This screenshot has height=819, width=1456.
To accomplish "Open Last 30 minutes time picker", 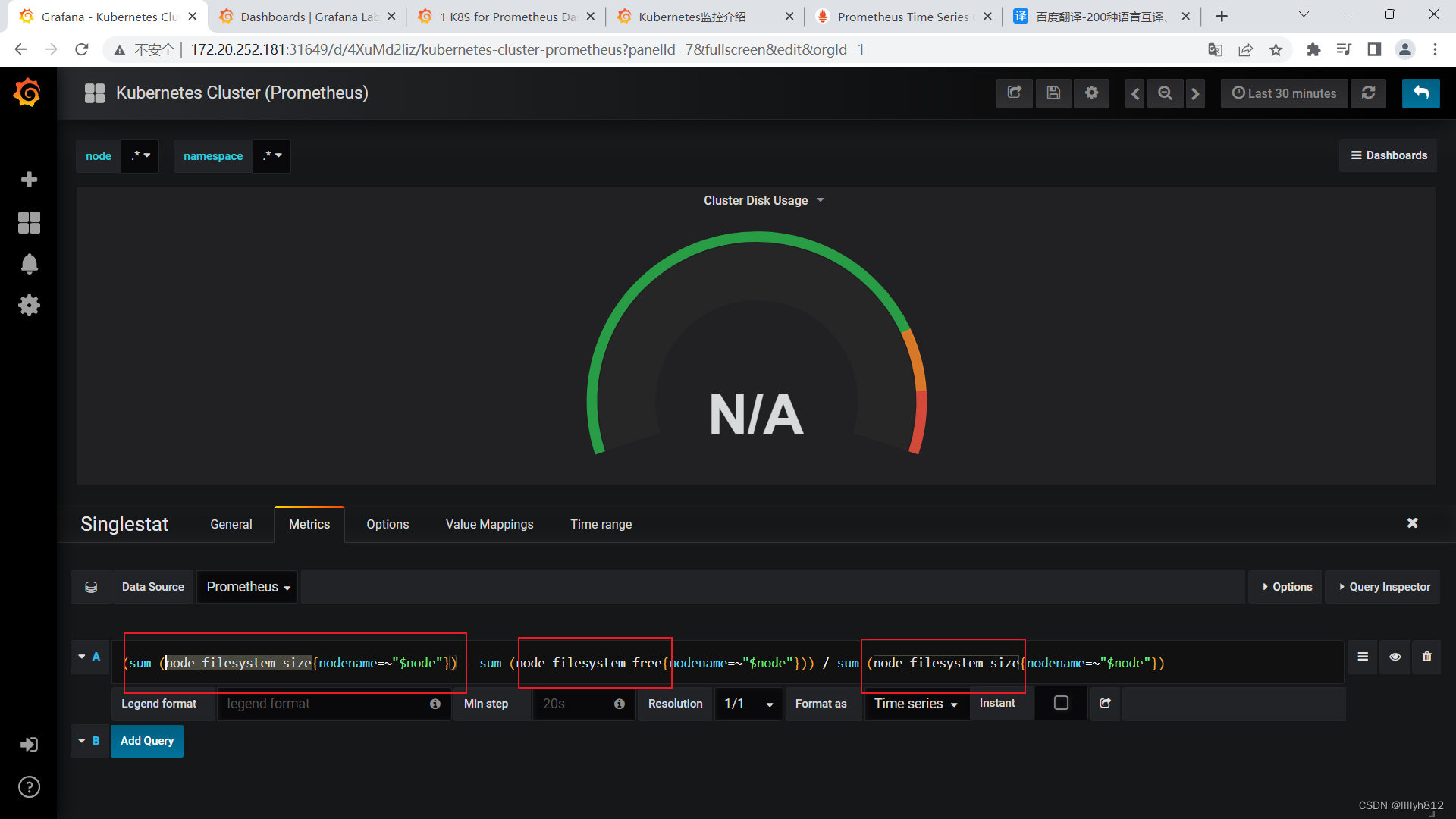I will pos(1284,93).
